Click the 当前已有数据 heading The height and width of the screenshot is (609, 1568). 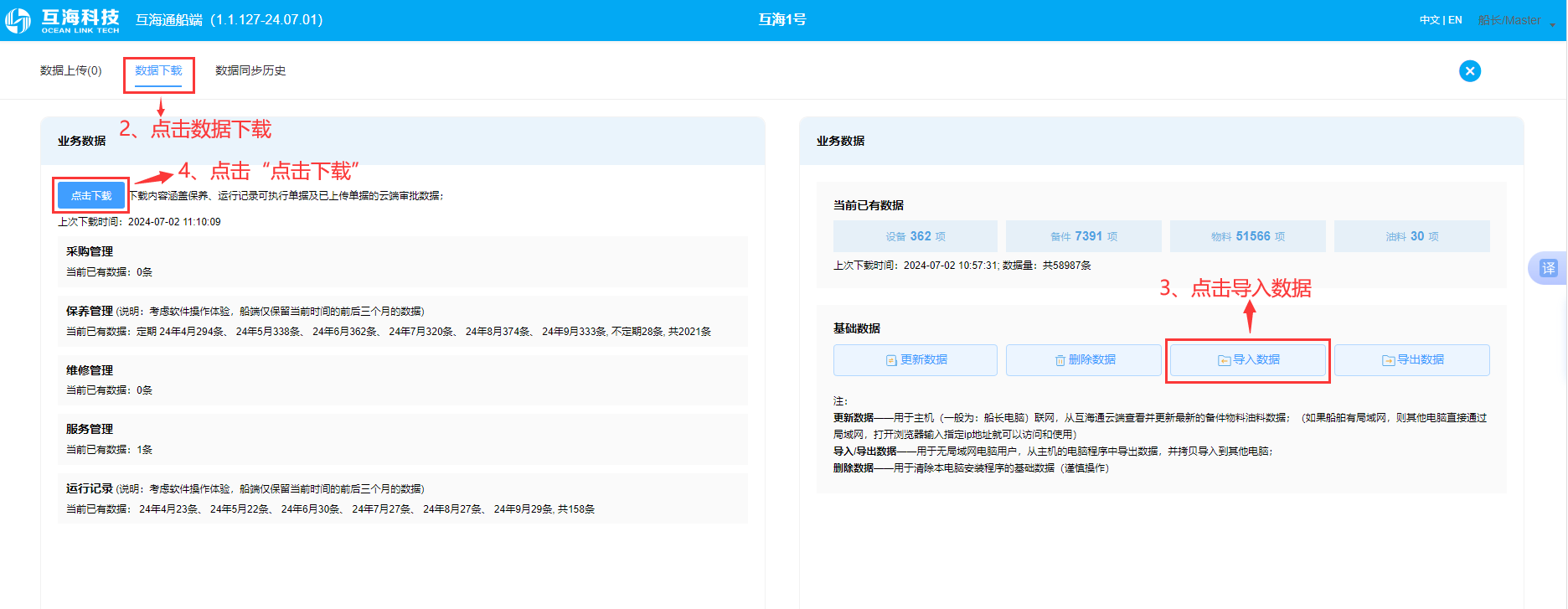tap(869, 205)
